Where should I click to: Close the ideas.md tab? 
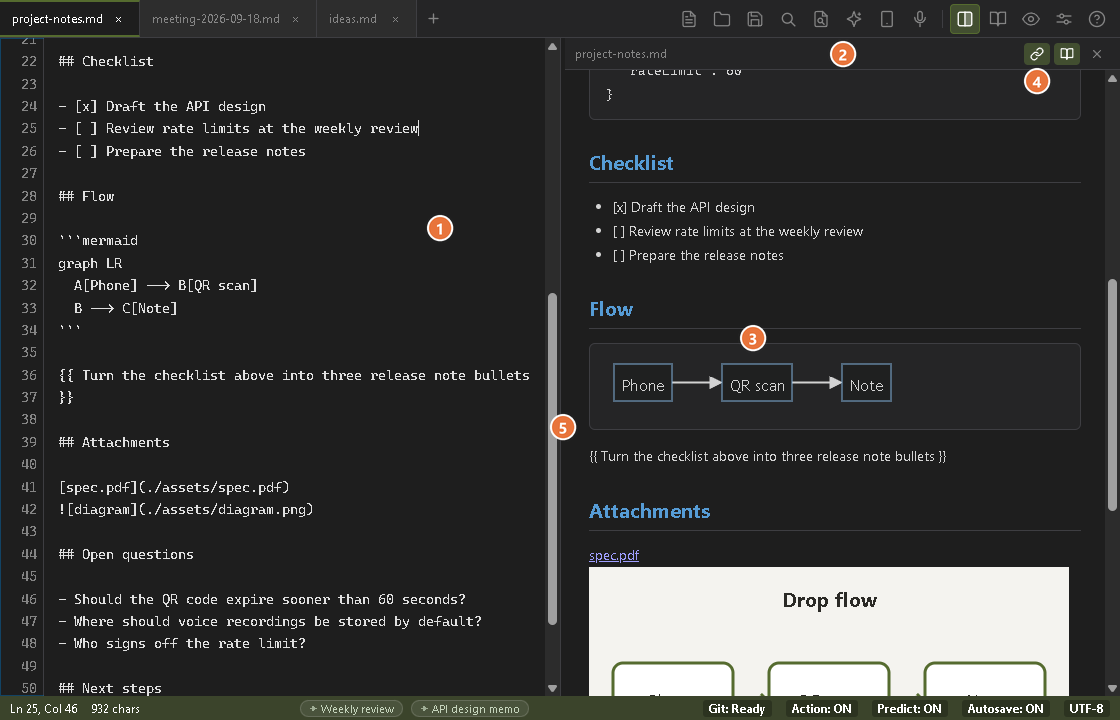395,19
